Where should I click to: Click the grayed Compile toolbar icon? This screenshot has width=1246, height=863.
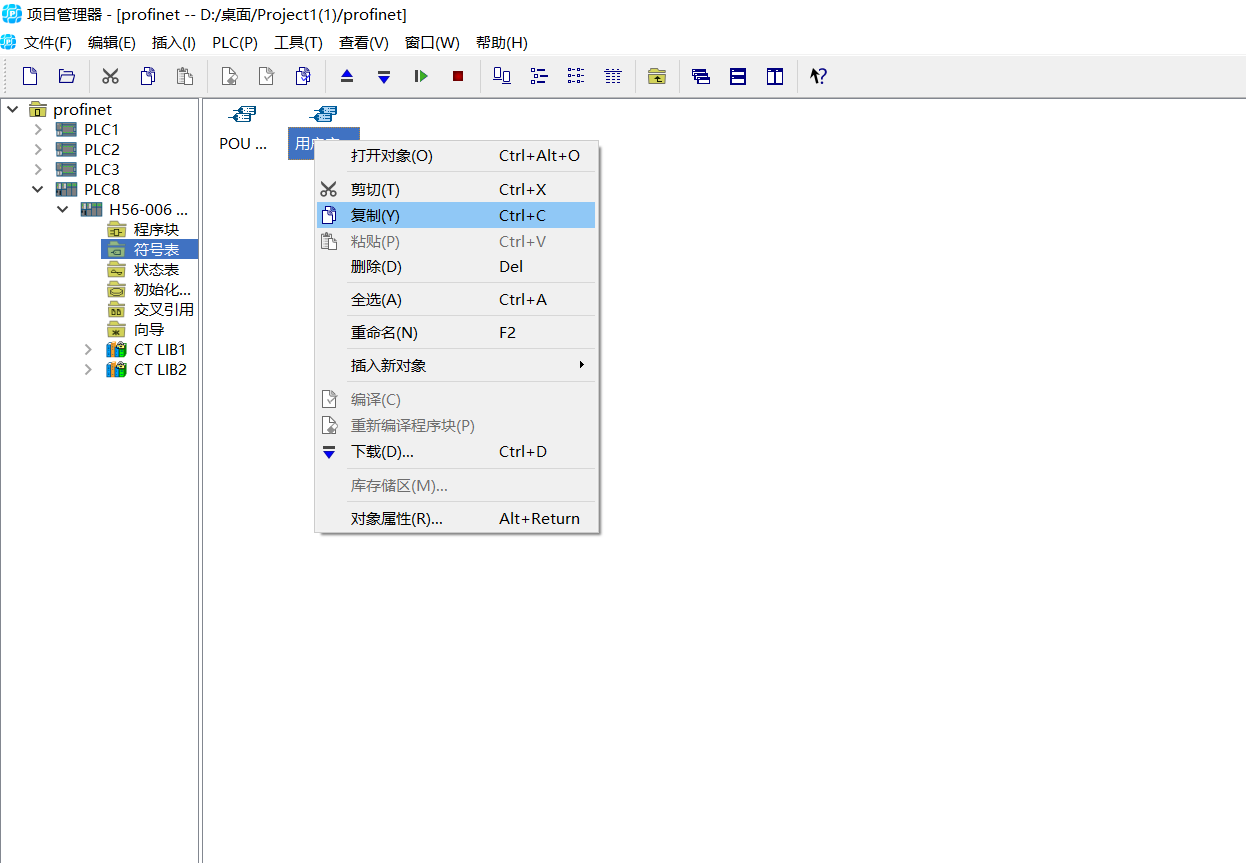coord(230,76)
